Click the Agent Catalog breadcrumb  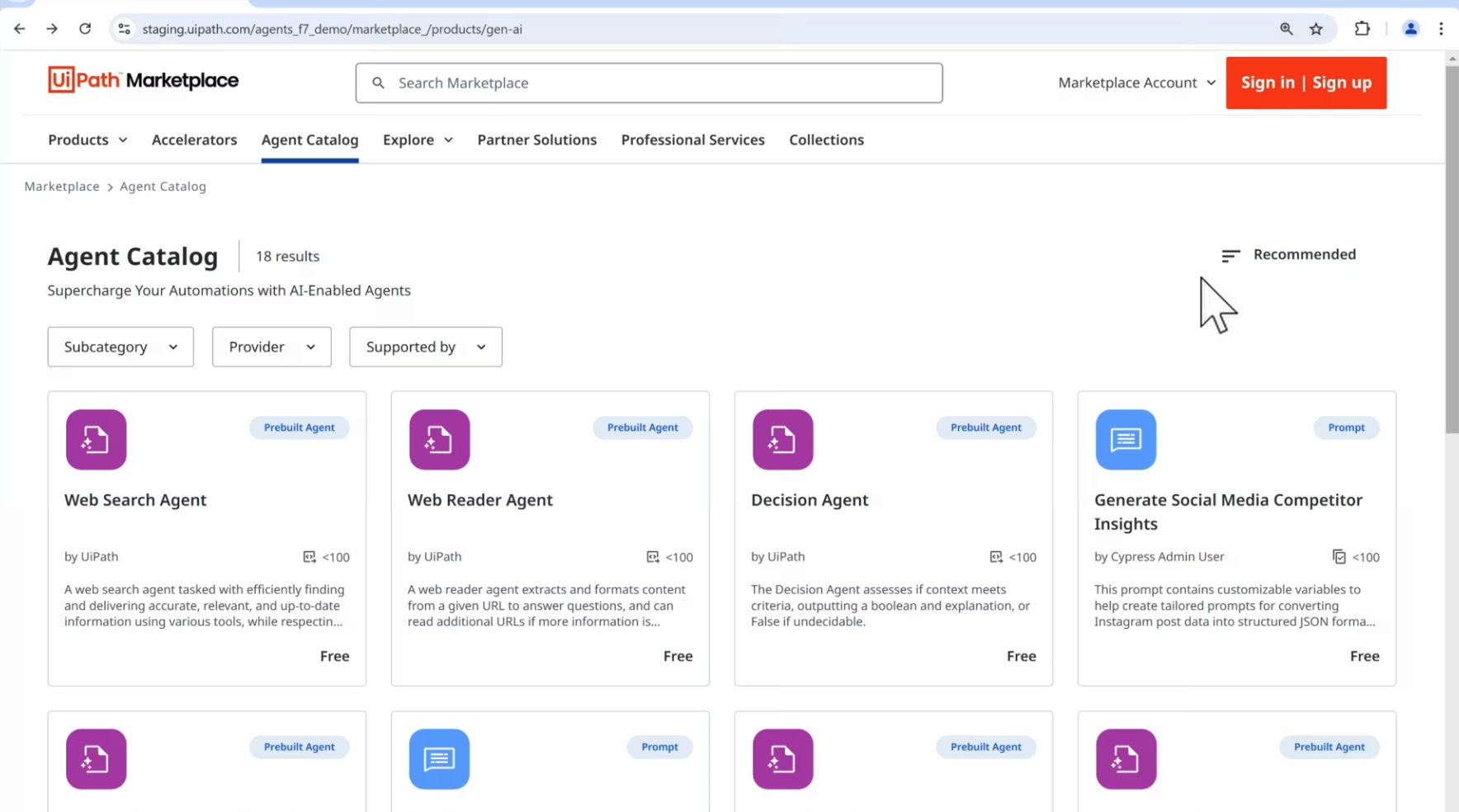163,186
